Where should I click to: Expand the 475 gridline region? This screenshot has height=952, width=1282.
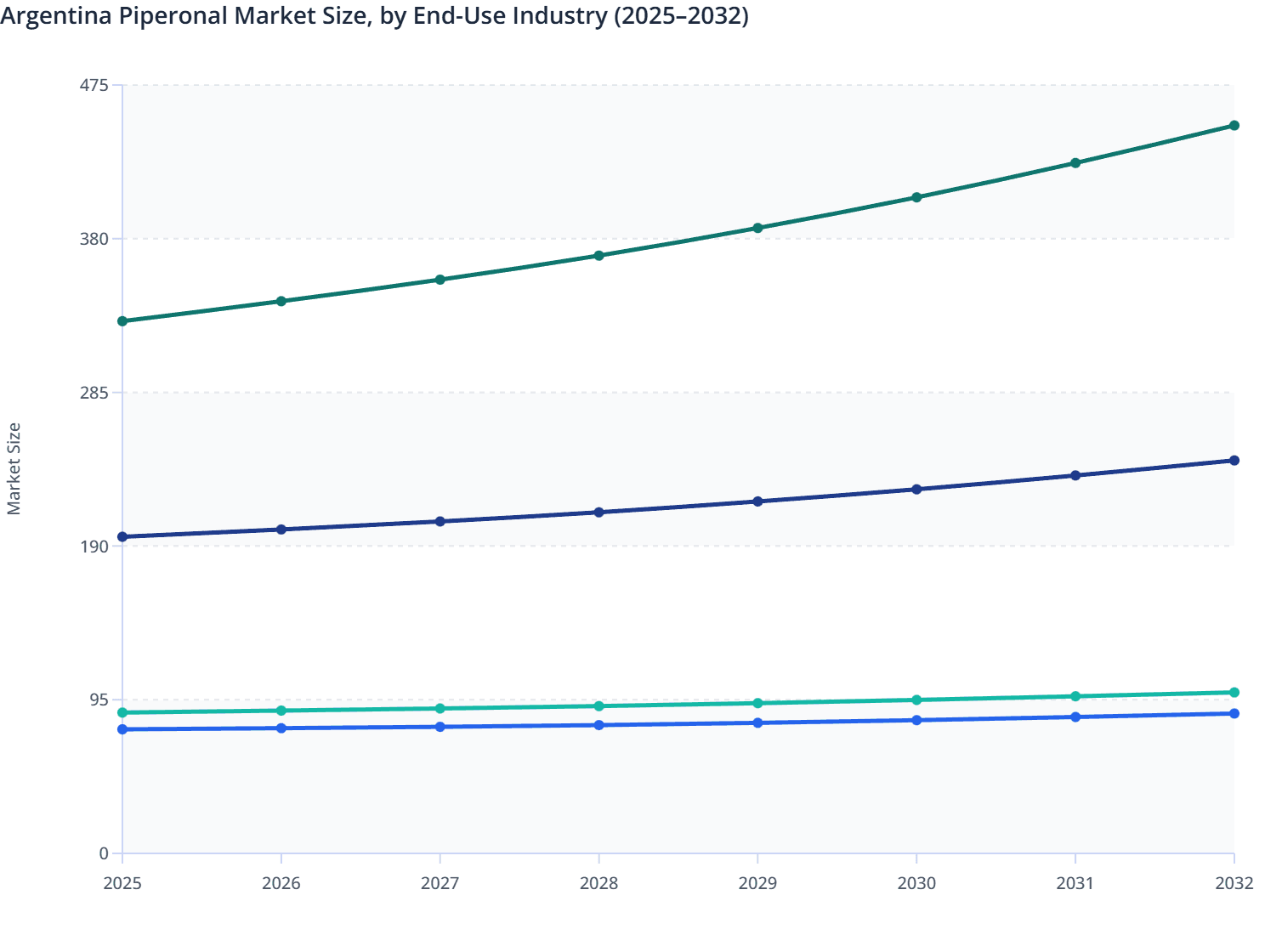tap(672, 84)
